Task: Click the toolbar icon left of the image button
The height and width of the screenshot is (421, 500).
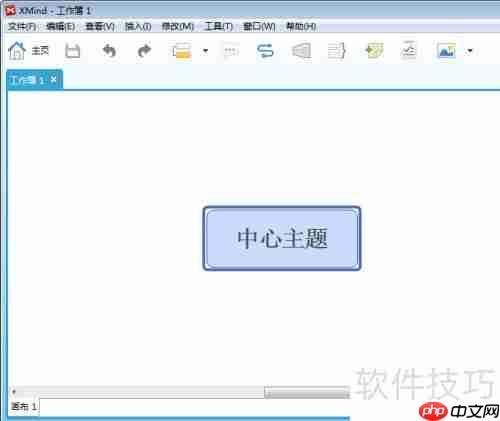Action: coord(409,50)
